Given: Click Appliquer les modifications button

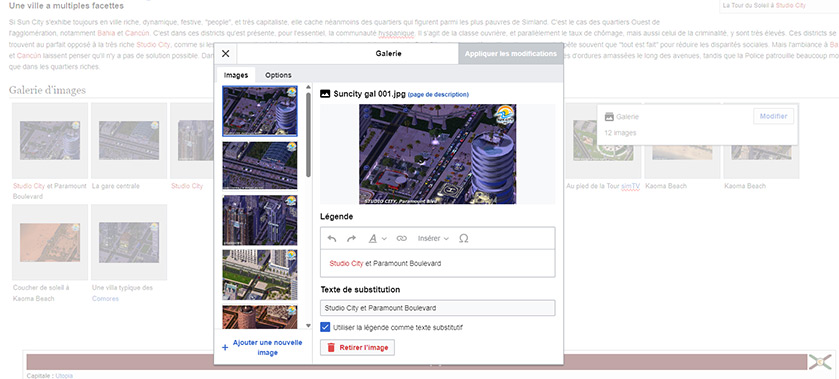Looking at the screenshot, I should point(510,54).
